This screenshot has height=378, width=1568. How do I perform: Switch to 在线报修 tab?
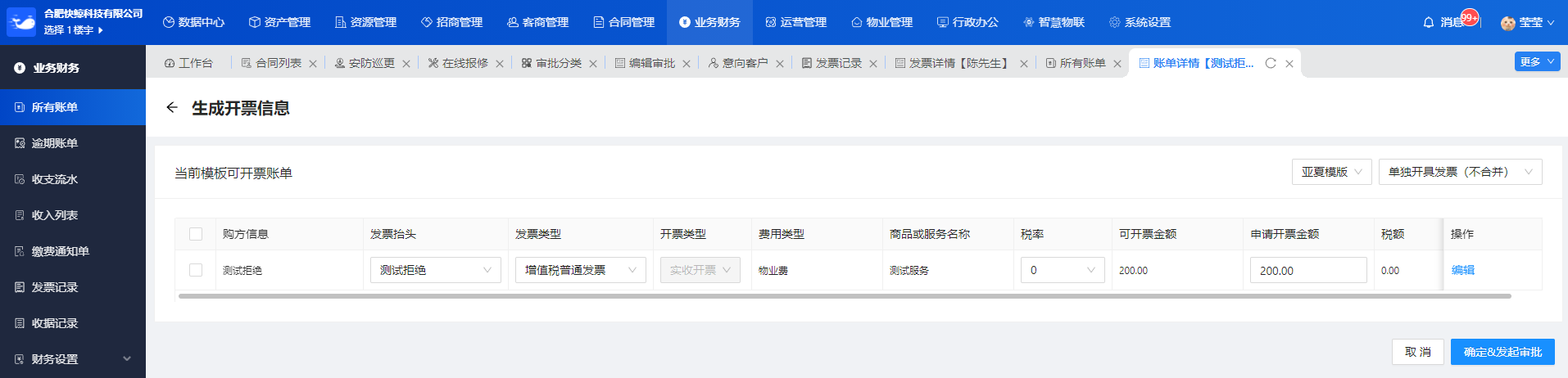pos(458,63)
